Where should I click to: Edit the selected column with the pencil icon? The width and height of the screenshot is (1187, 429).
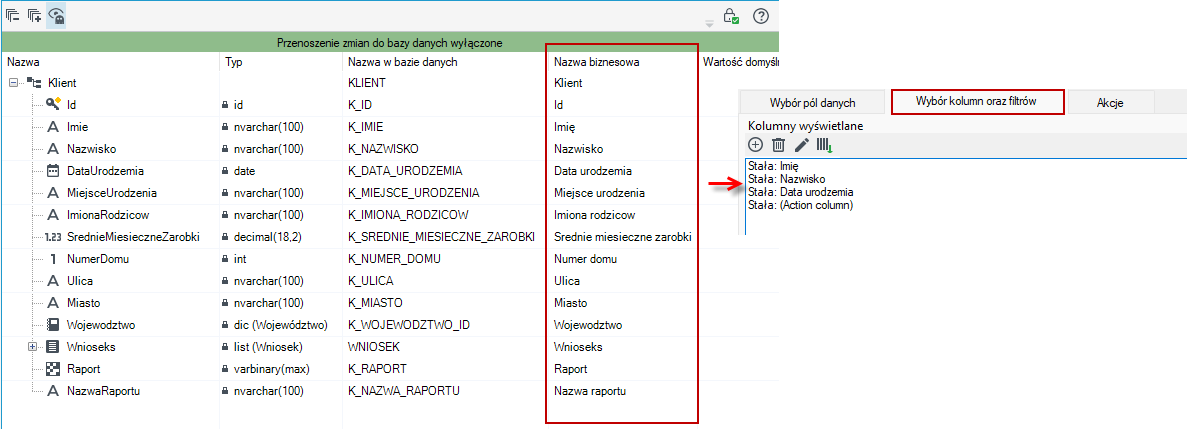[x=802, y=145]
